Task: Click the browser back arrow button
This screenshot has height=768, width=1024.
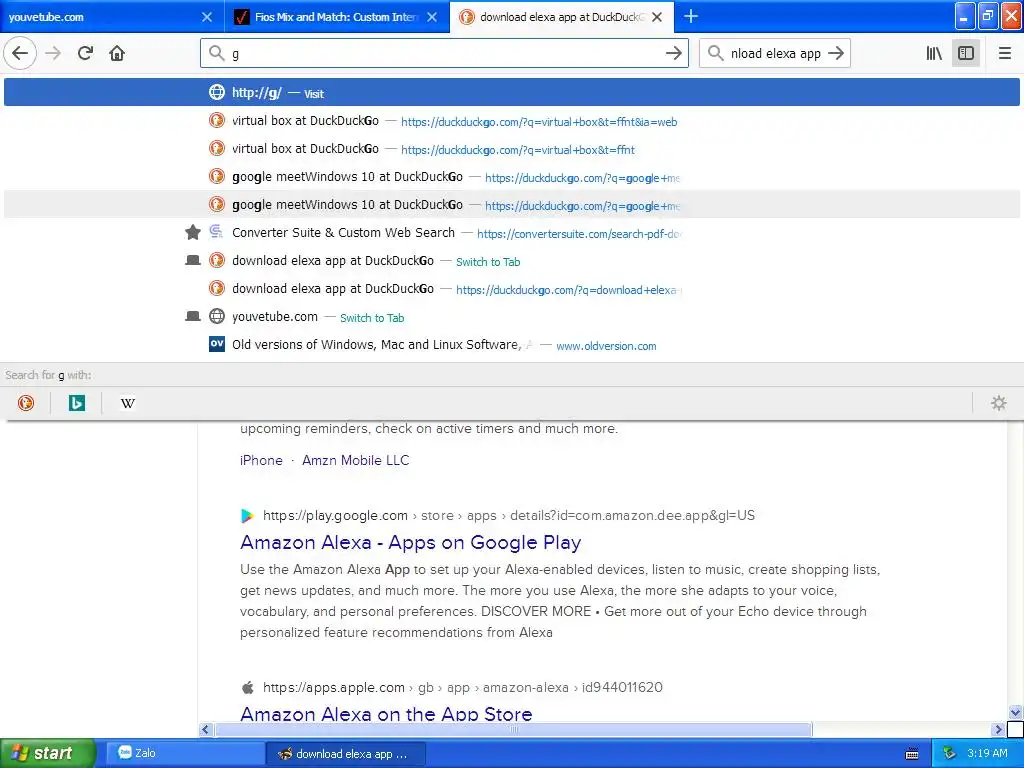Action: [x=20, y=53]
